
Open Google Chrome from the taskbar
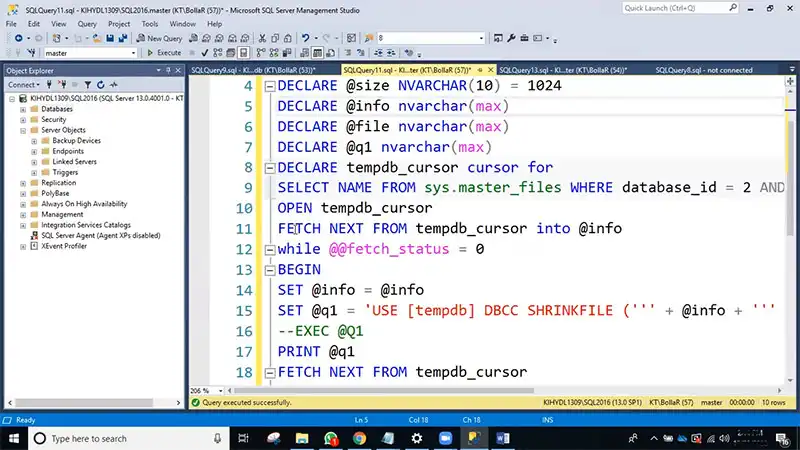pos(359,438)
